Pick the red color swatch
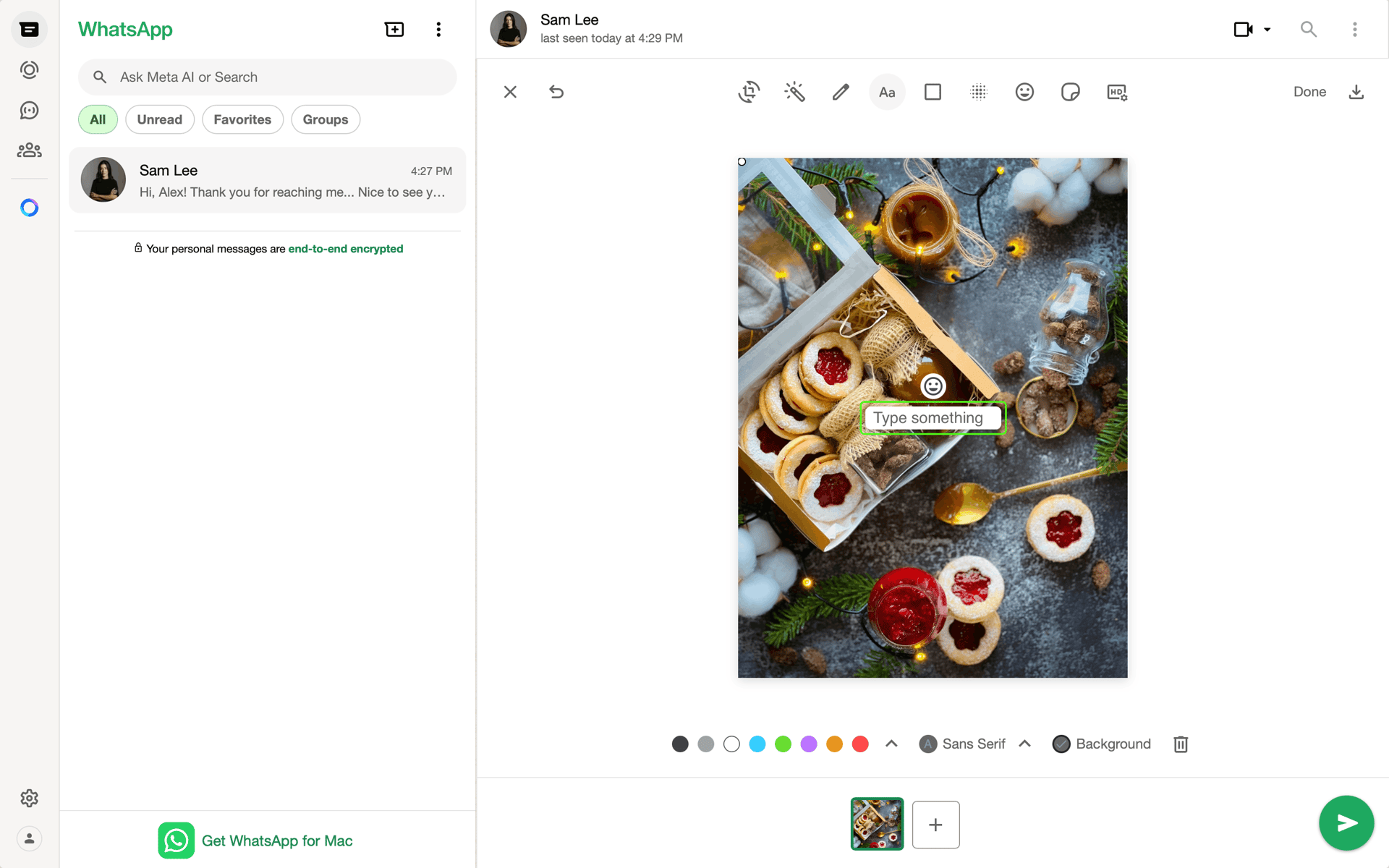This screenshot has height=868, width=1389. [x=860, y=744]
